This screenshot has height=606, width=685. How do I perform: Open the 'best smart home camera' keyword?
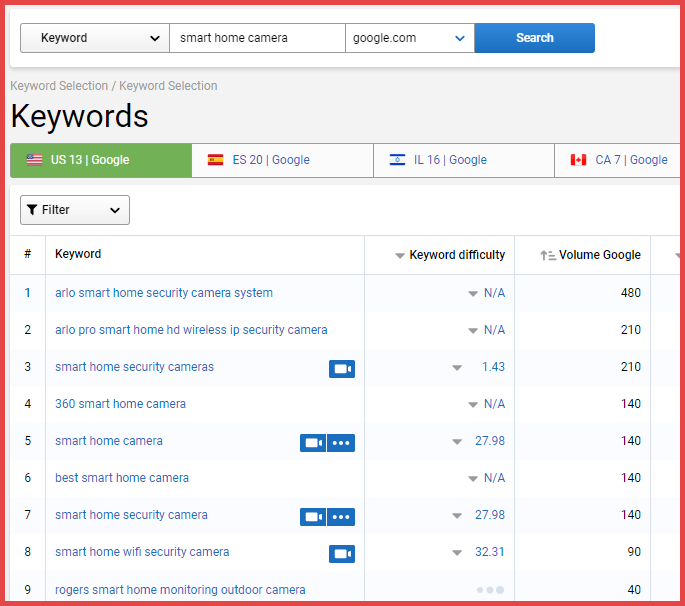coord(122,478)
